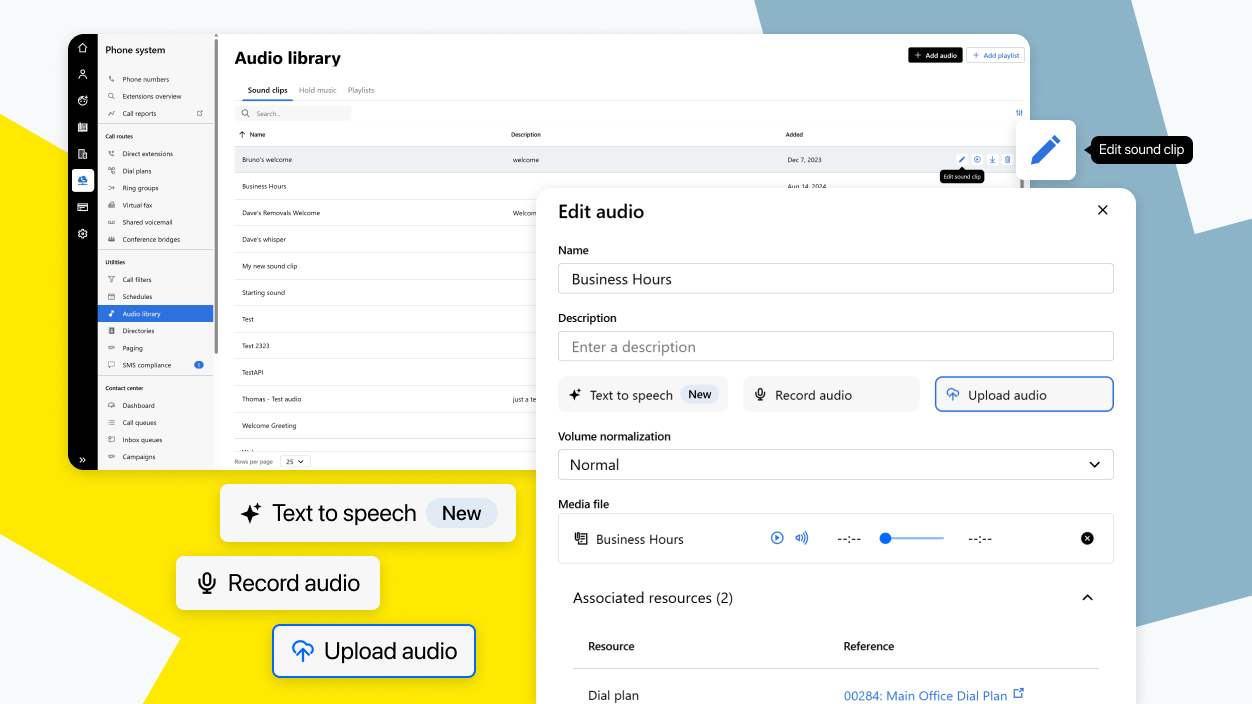The image size is (1252, 704).
Task: Choose Upload audio option in Edit audio dialog
Action: (x=1023, y=395)
